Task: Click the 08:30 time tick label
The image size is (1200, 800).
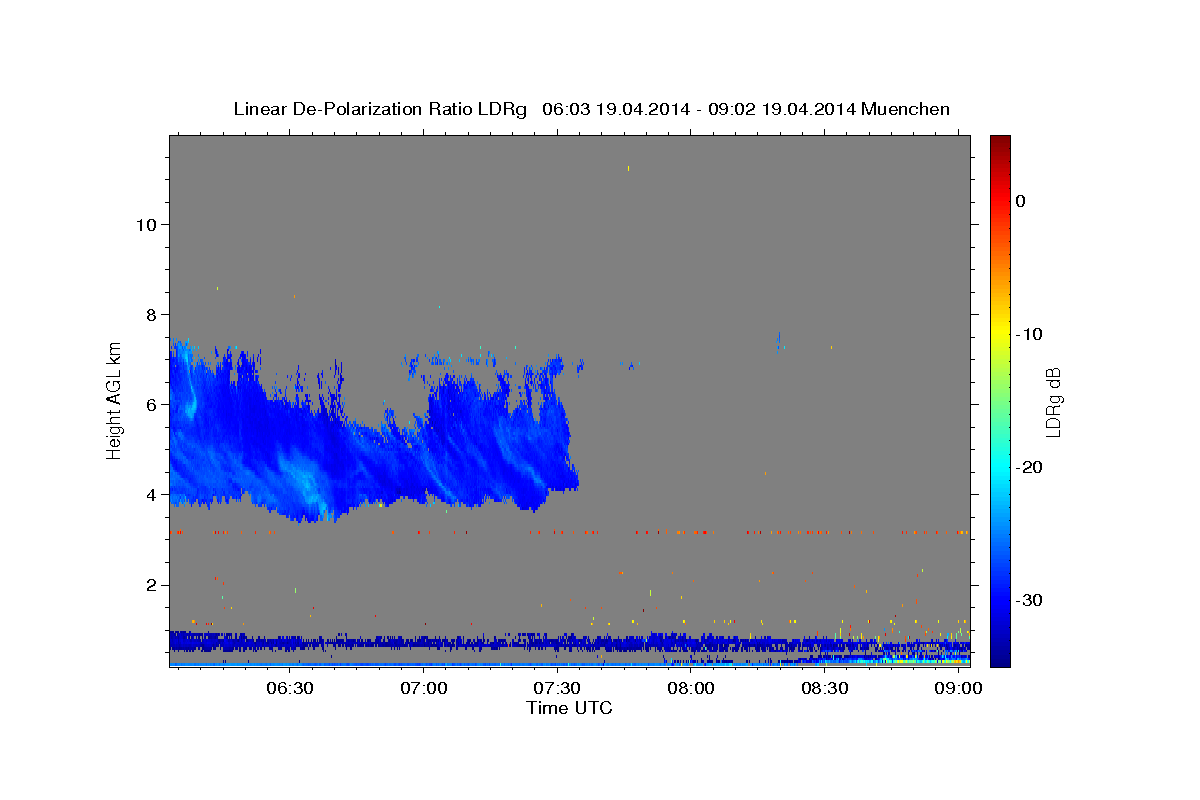Action: (x=825, y=689)
